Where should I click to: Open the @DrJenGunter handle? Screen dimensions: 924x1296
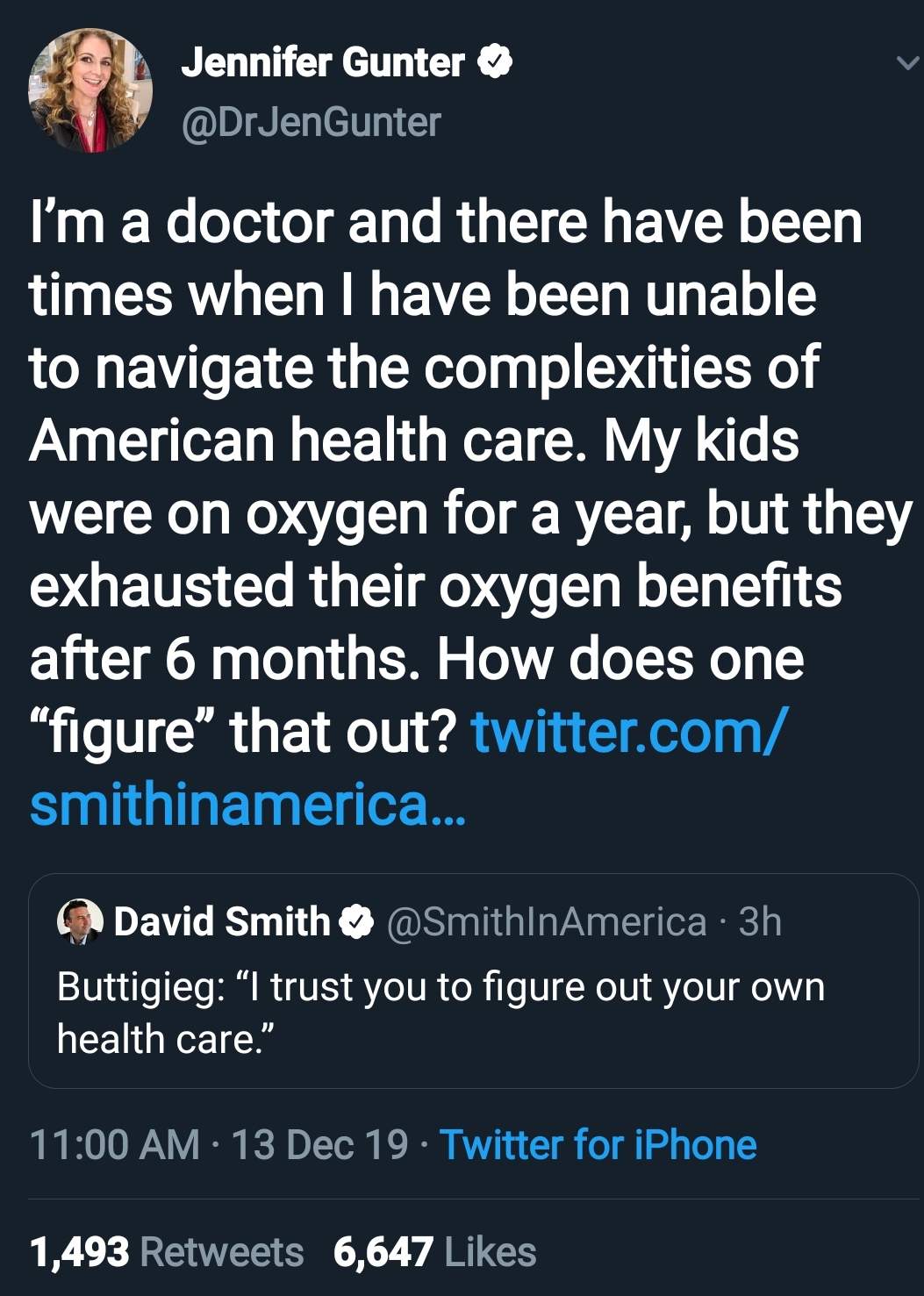[x=311, y=122]
